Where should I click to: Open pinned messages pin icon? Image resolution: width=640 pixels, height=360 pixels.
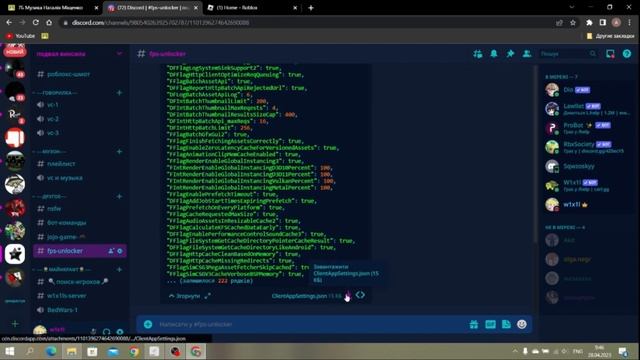(510, 54)
